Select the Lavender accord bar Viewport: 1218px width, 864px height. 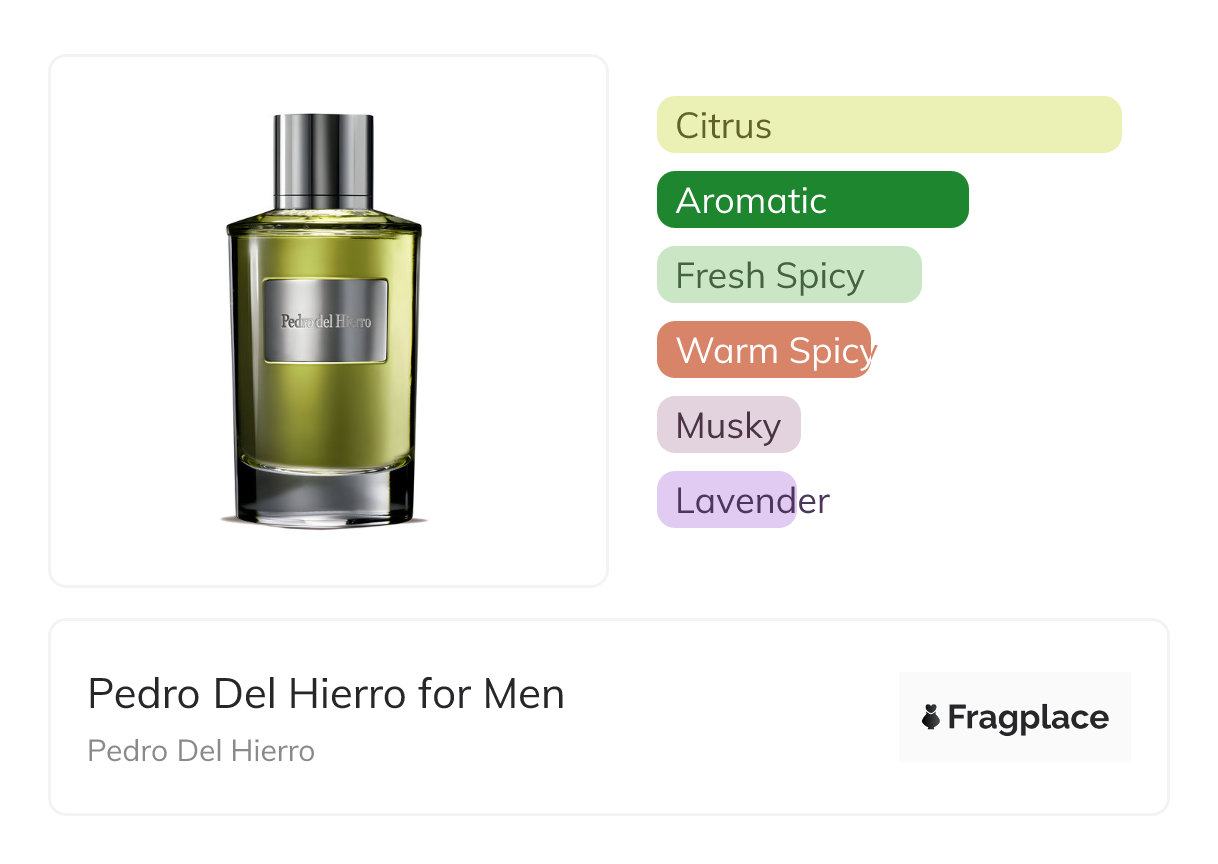pos(727,500)
